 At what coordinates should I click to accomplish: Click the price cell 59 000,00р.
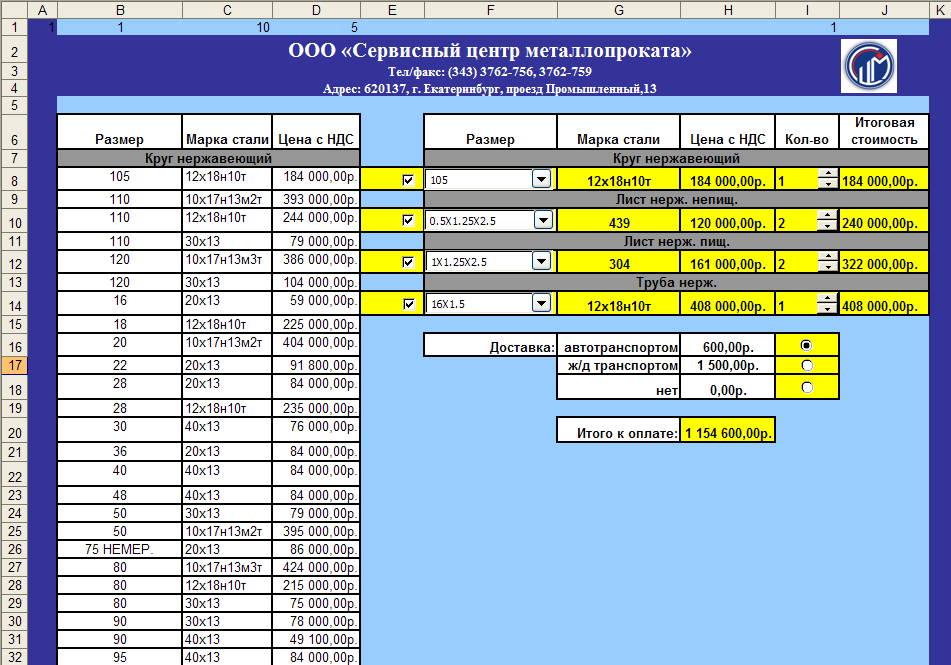pyautogui.click(x=316, y=303)
